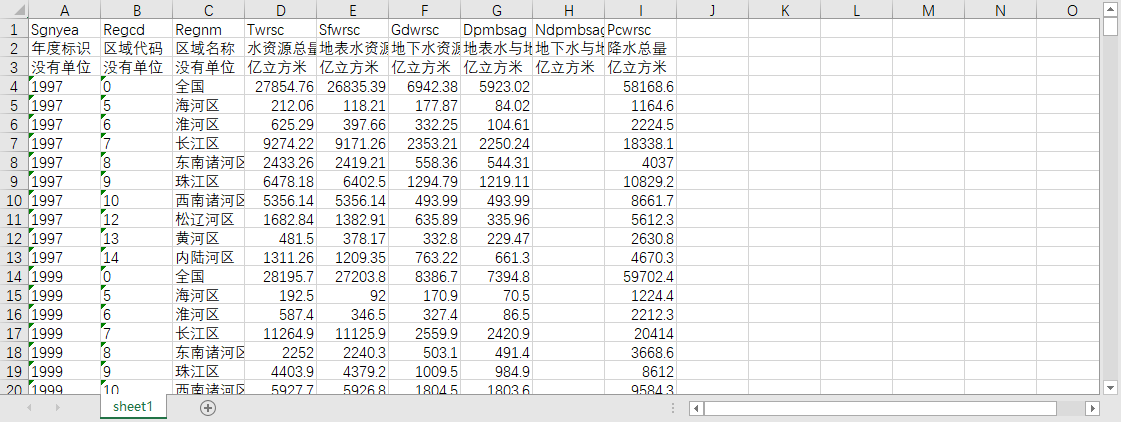The height and width of the screenshot is (422, 1121).
Task: Click horizontal scrollbar left arrow
Action: tap(697, 408)
